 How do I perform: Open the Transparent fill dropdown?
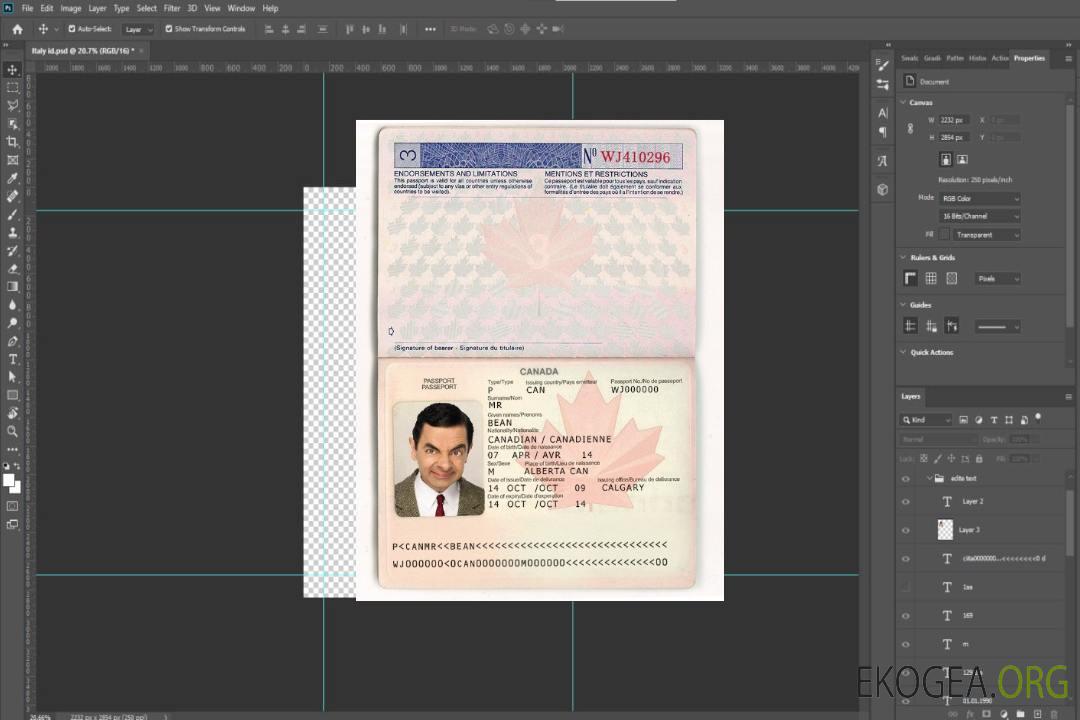tap(987, 235)
